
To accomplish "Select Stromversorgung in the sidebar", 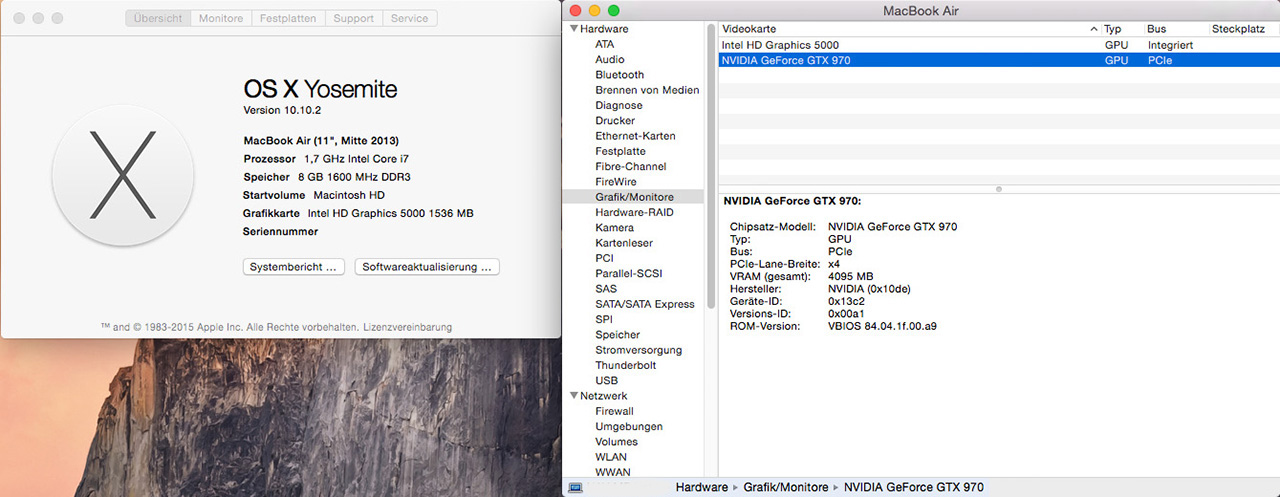I will pyautogui.click(x=639, y=350).
